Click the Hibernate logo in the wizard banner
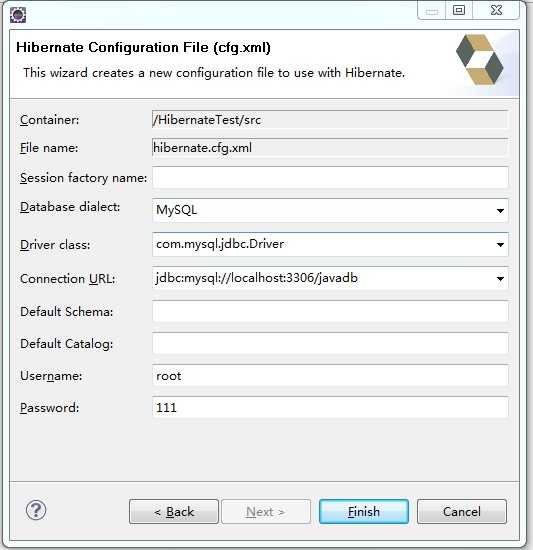The height and width of the screenshot is (550, 533). click(479, 60)
